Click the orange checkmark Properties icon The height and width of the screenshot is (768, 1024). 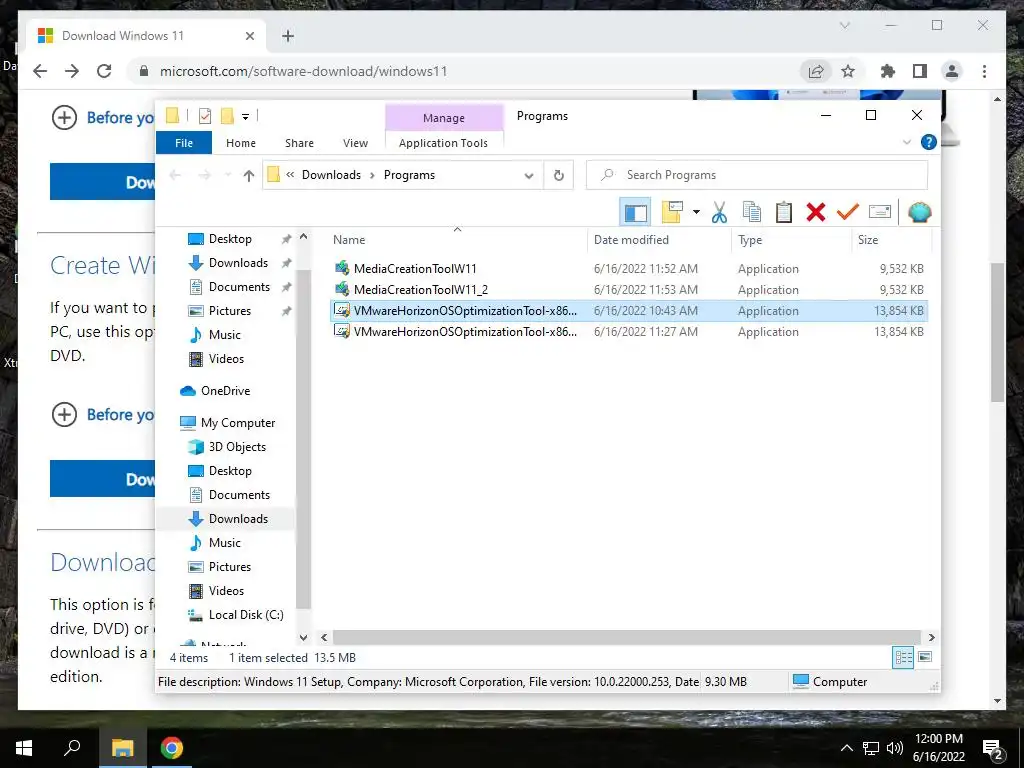[x=848, y=212]
